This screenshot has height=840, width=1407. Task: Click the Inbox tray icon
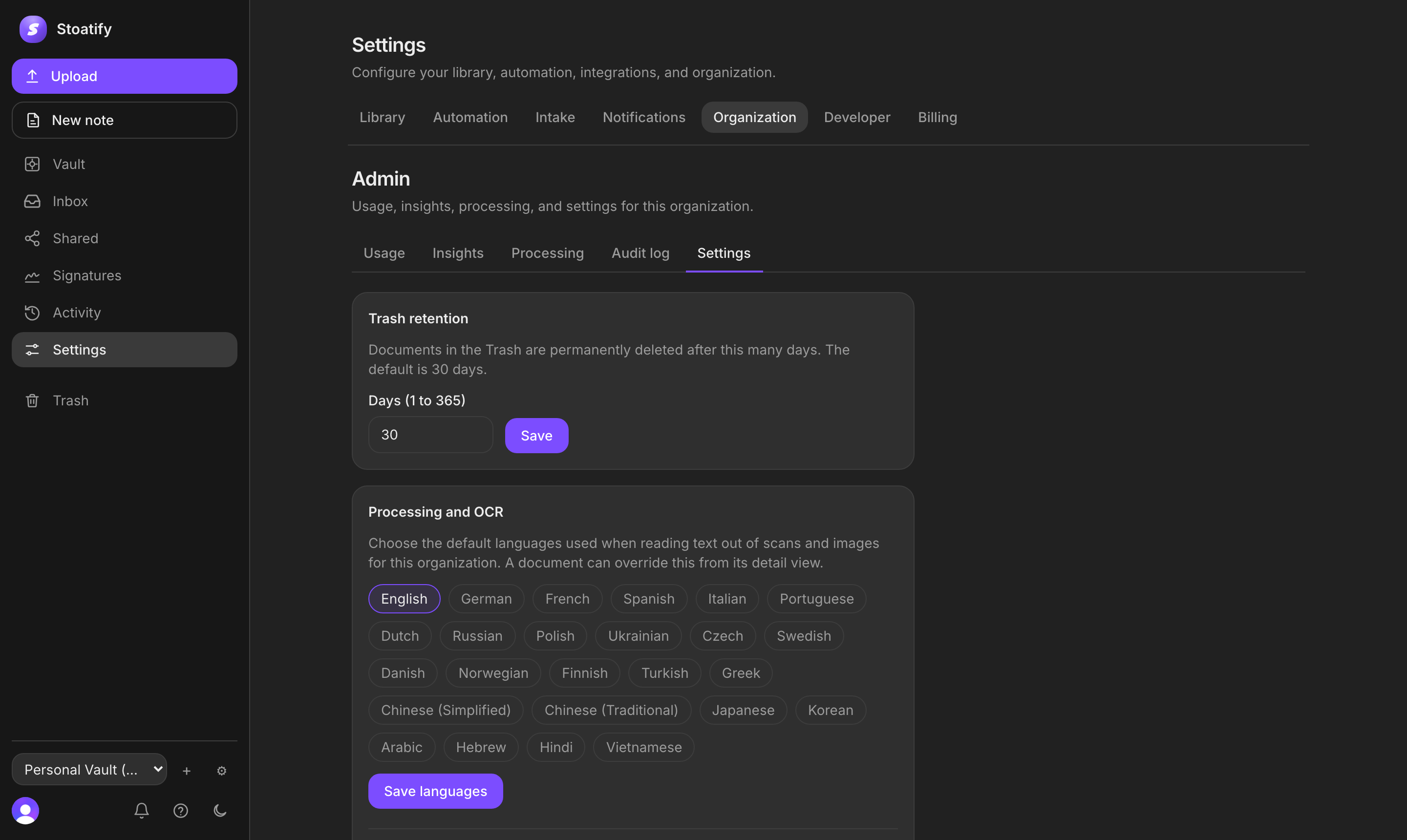point(32,201)
